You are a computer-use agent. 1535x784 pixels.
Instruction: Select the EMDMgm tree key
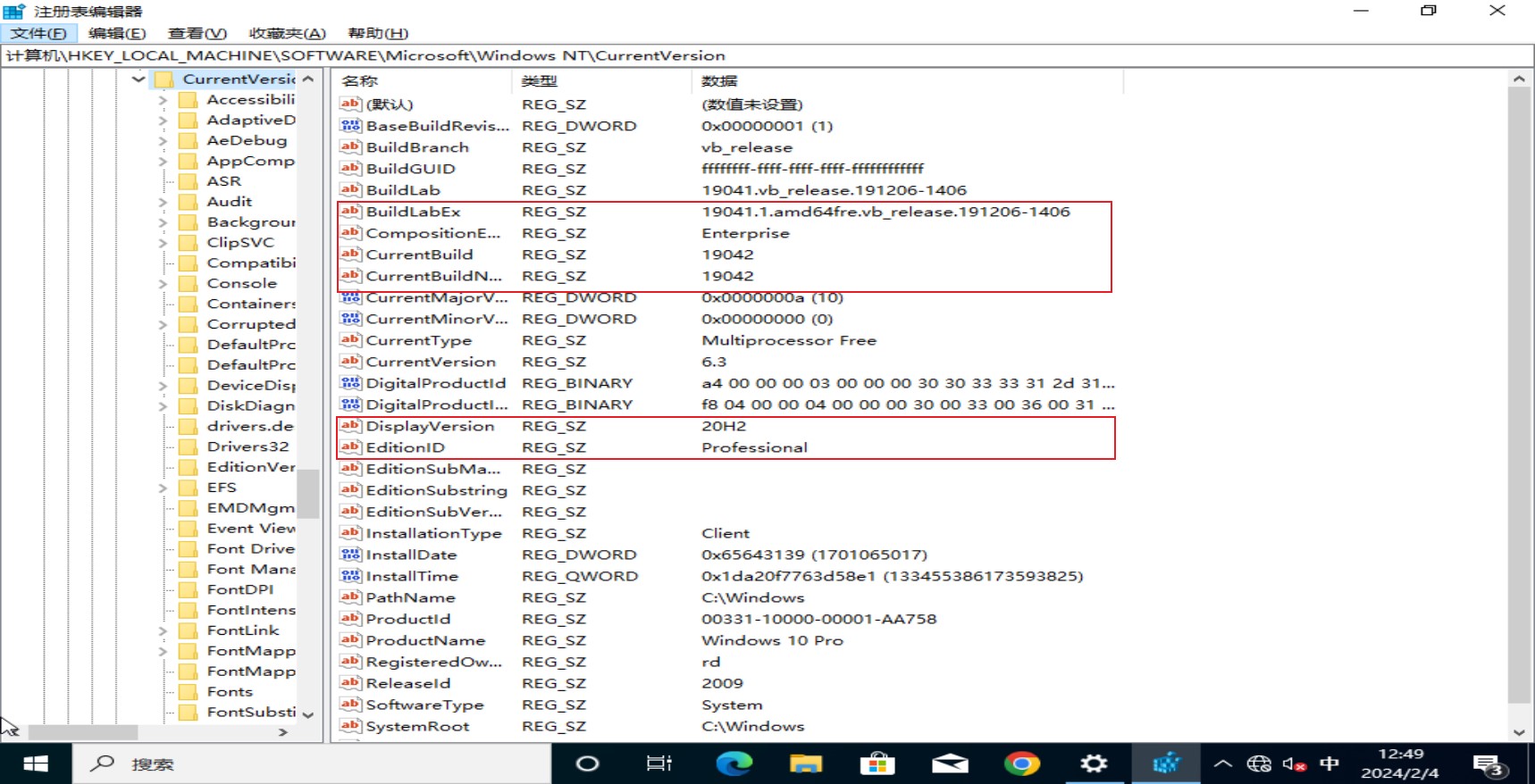pos(250,507)
